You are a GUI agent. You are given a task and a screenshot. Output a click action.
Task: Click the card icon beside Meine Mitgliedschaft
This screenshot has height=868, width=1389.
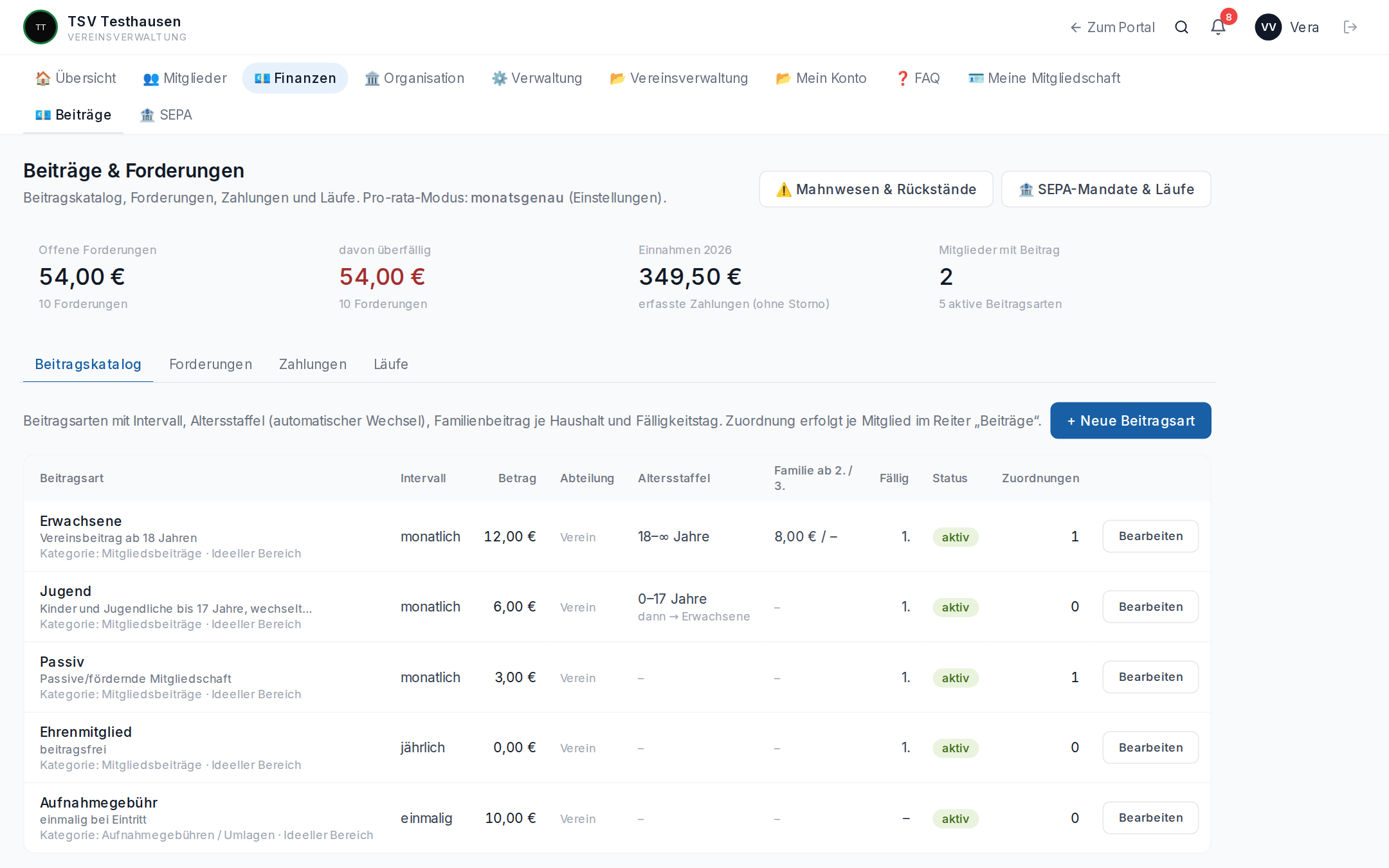pyautogui.click(x=976, y=78)
